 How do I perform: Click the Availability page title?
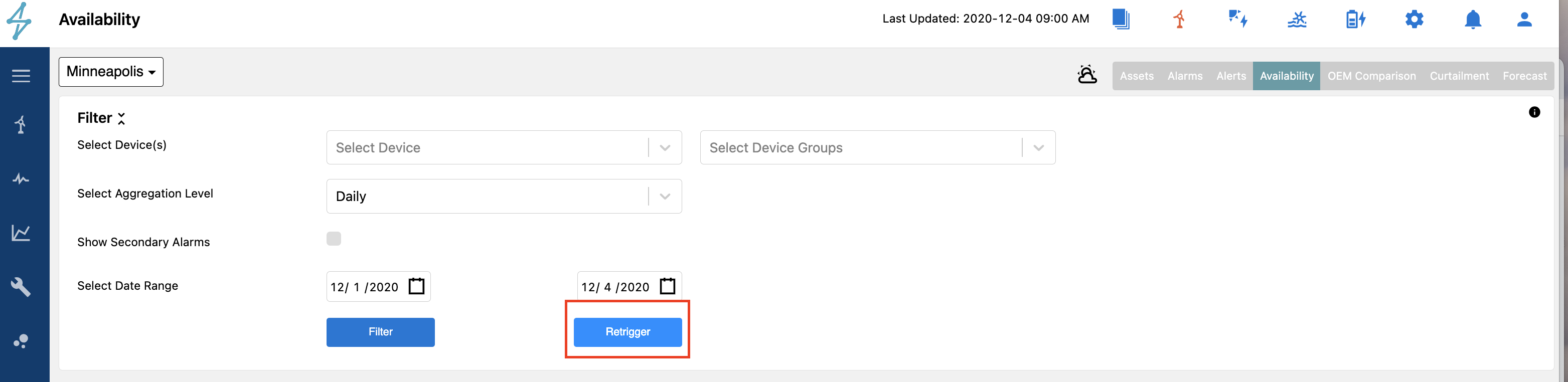click(99, 20)
